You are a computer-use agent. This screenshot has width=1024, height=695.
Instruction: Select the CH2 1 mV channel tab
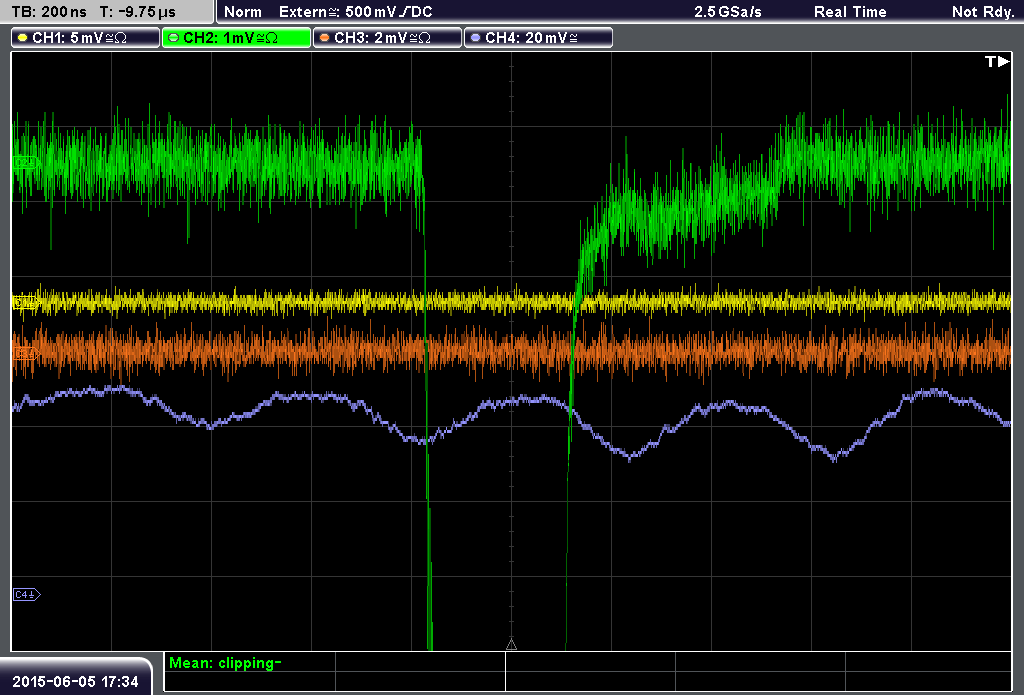(x=236, y=38)
